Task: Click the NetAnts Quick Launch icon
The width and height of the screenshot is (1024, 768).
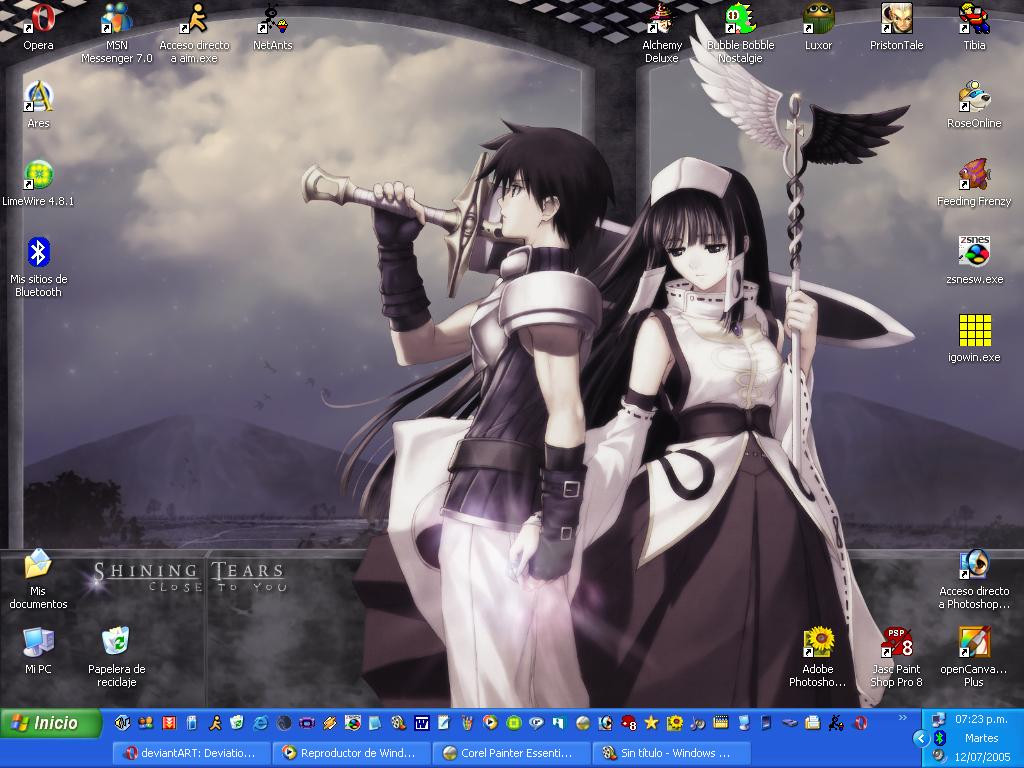Action: pos(836,722)
